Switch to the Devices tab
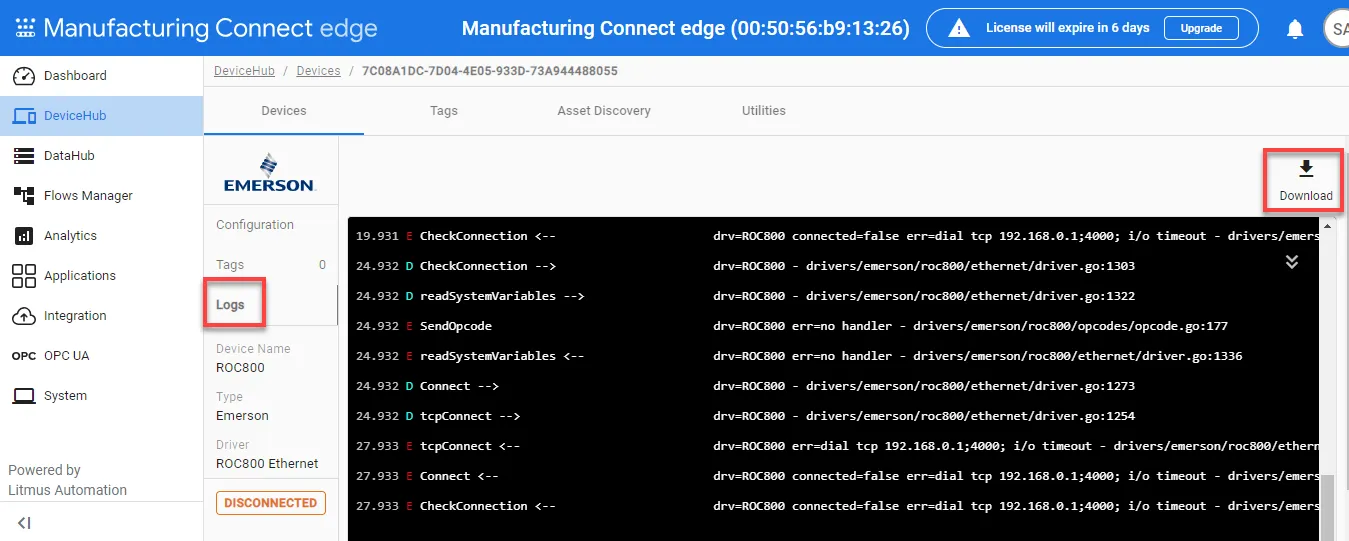The width and height of the screenshot is (1349, 541). click(x=284, y=111)
